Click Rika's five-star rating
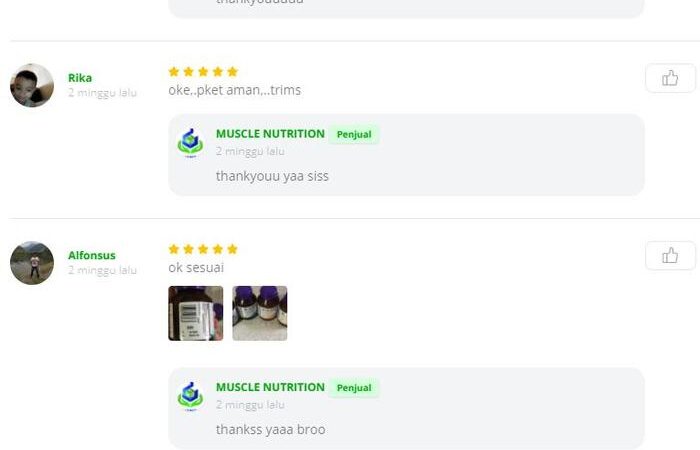 203,72
